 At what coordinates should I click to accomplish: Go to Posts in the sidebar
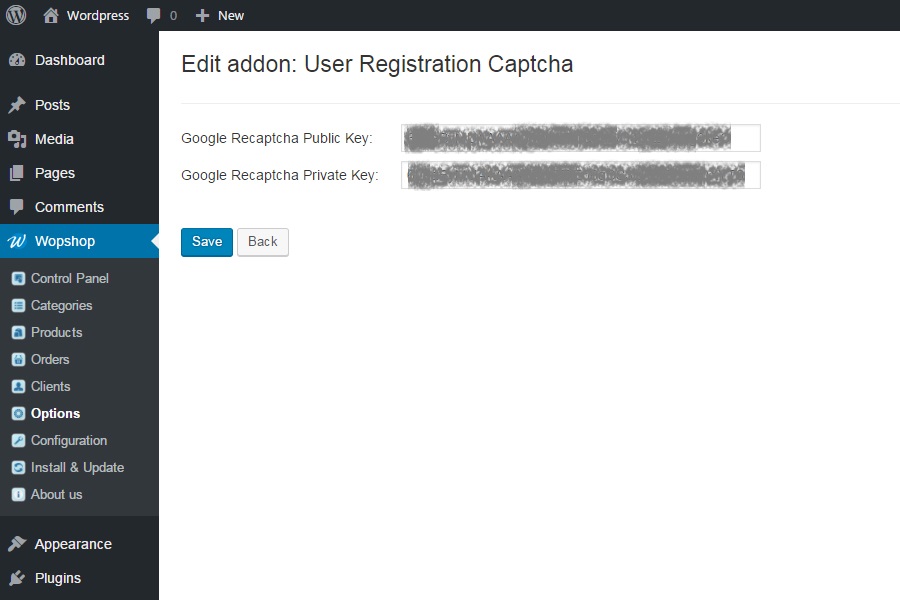52,105
